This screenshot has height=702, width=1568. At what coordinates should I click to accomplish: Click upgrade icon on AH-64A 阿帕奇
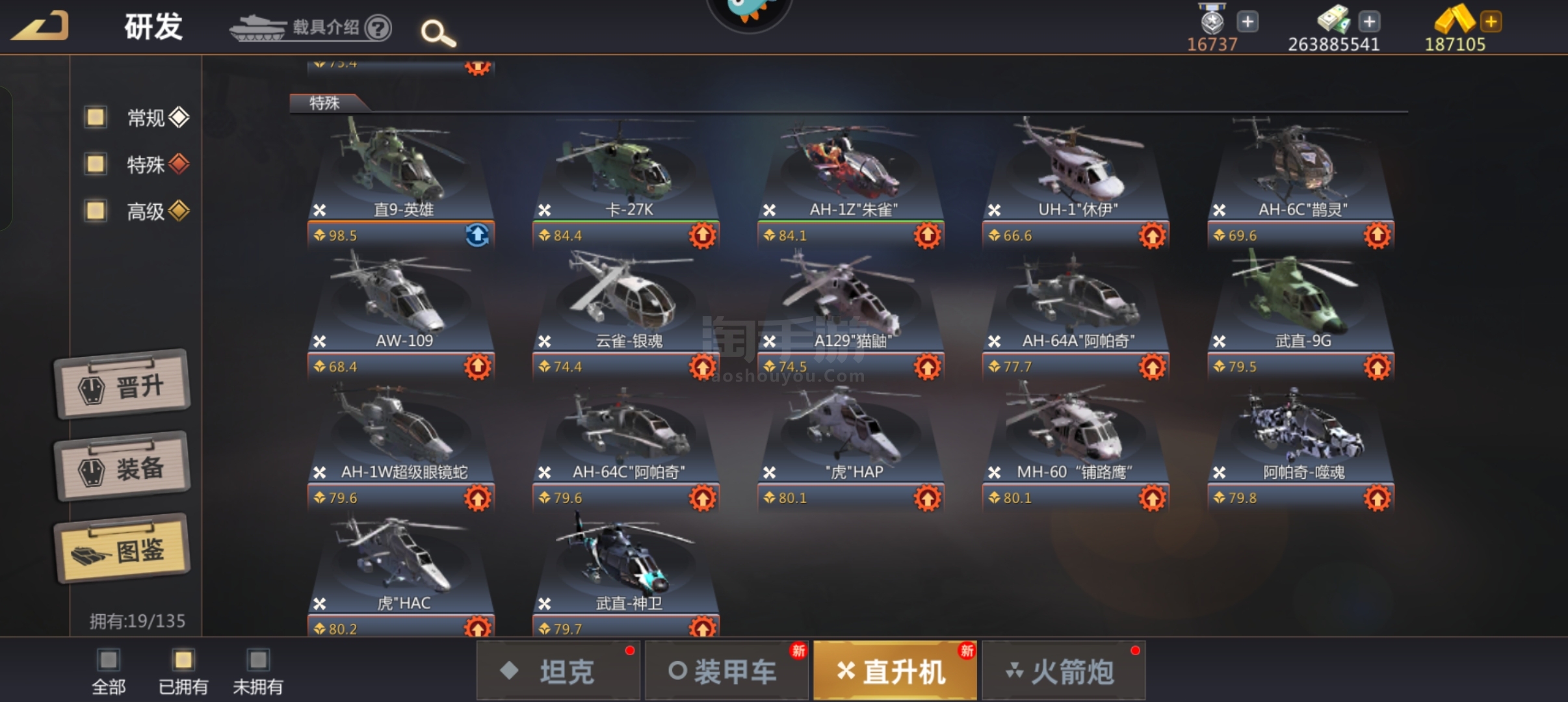click(1153, 367)
